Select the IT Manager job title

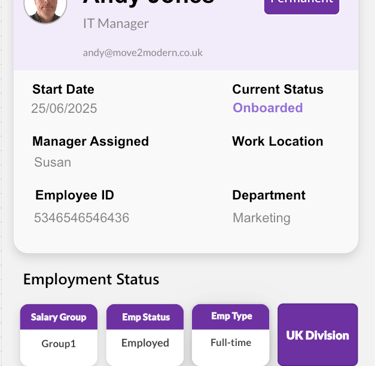(116, 24)
